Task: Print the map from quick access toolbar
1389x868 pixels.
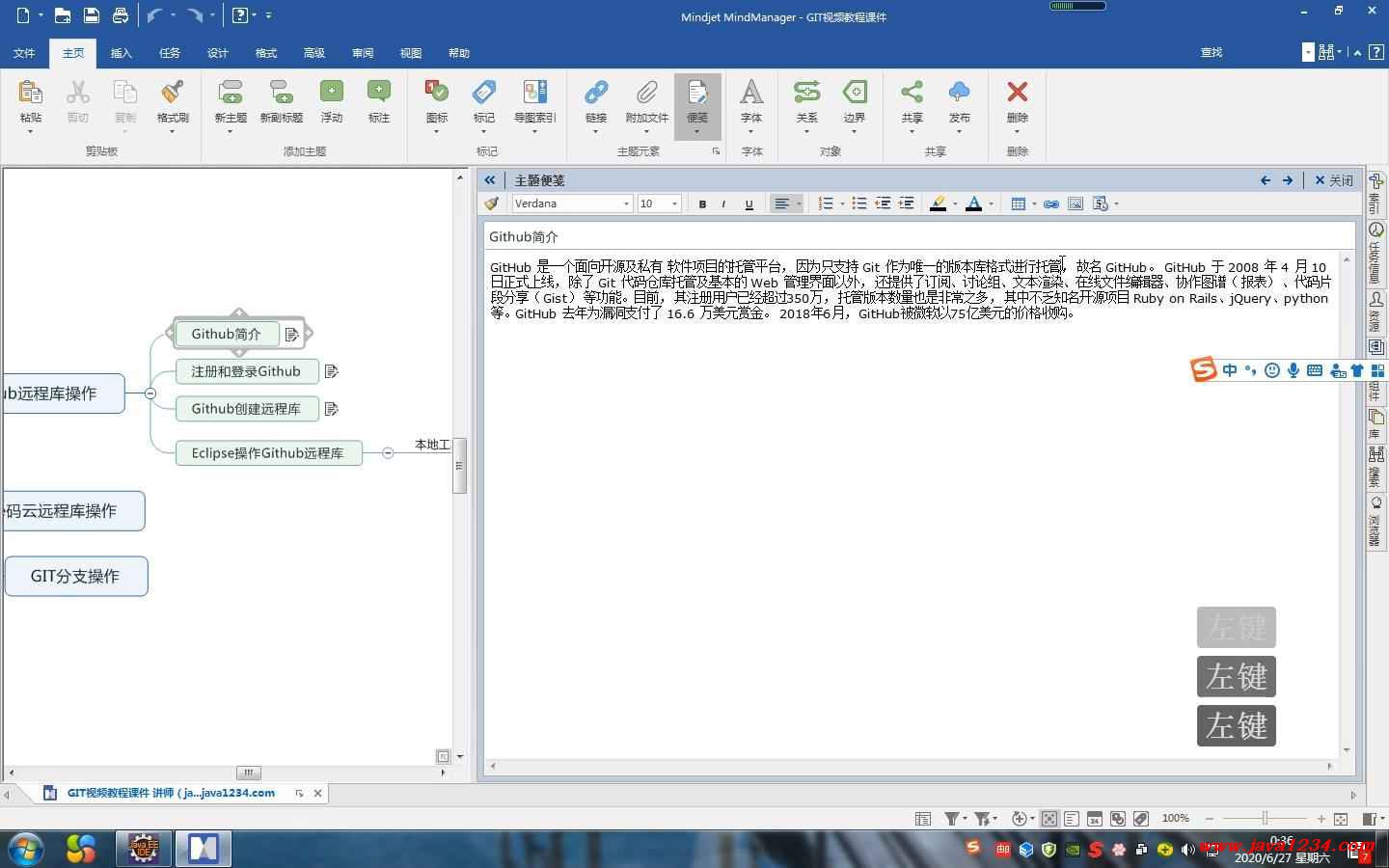Action: [x=120, y=15]
